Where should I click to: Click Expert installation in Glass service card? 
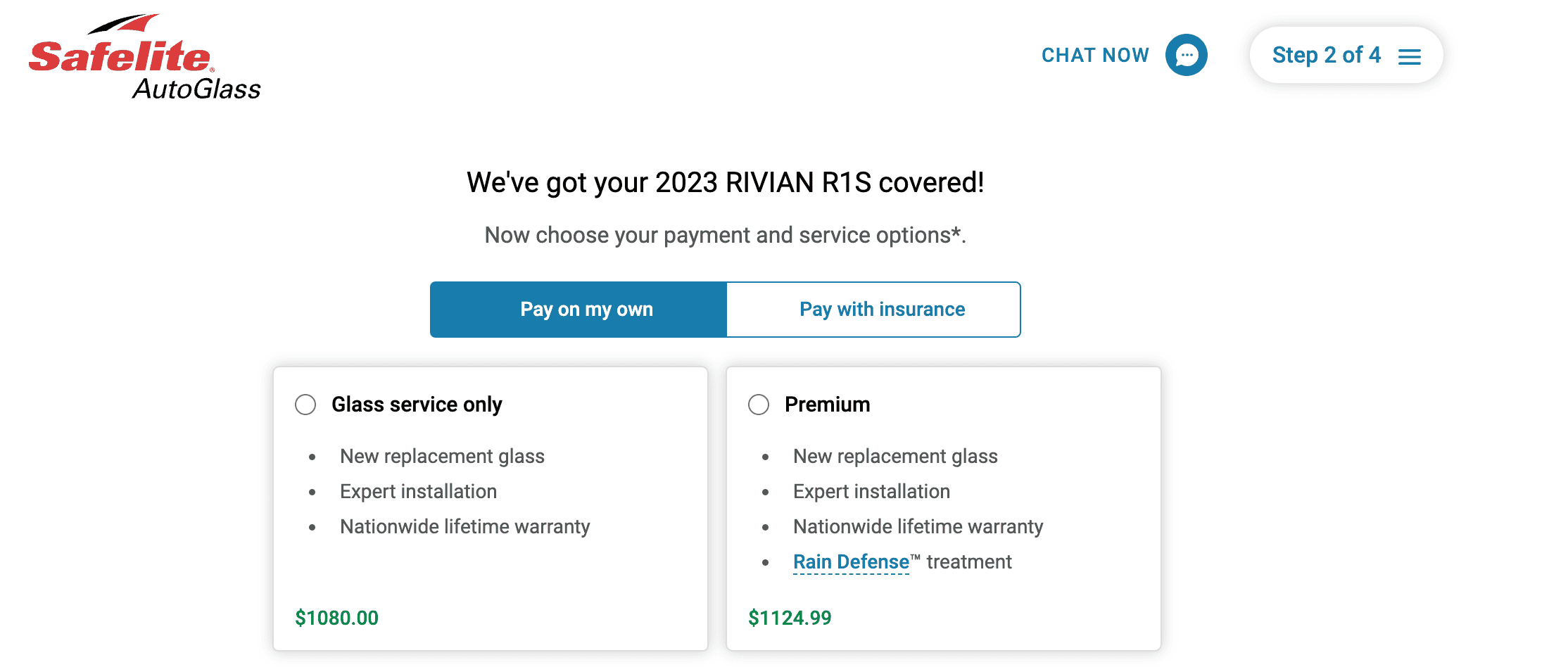[x=418, y=491]
